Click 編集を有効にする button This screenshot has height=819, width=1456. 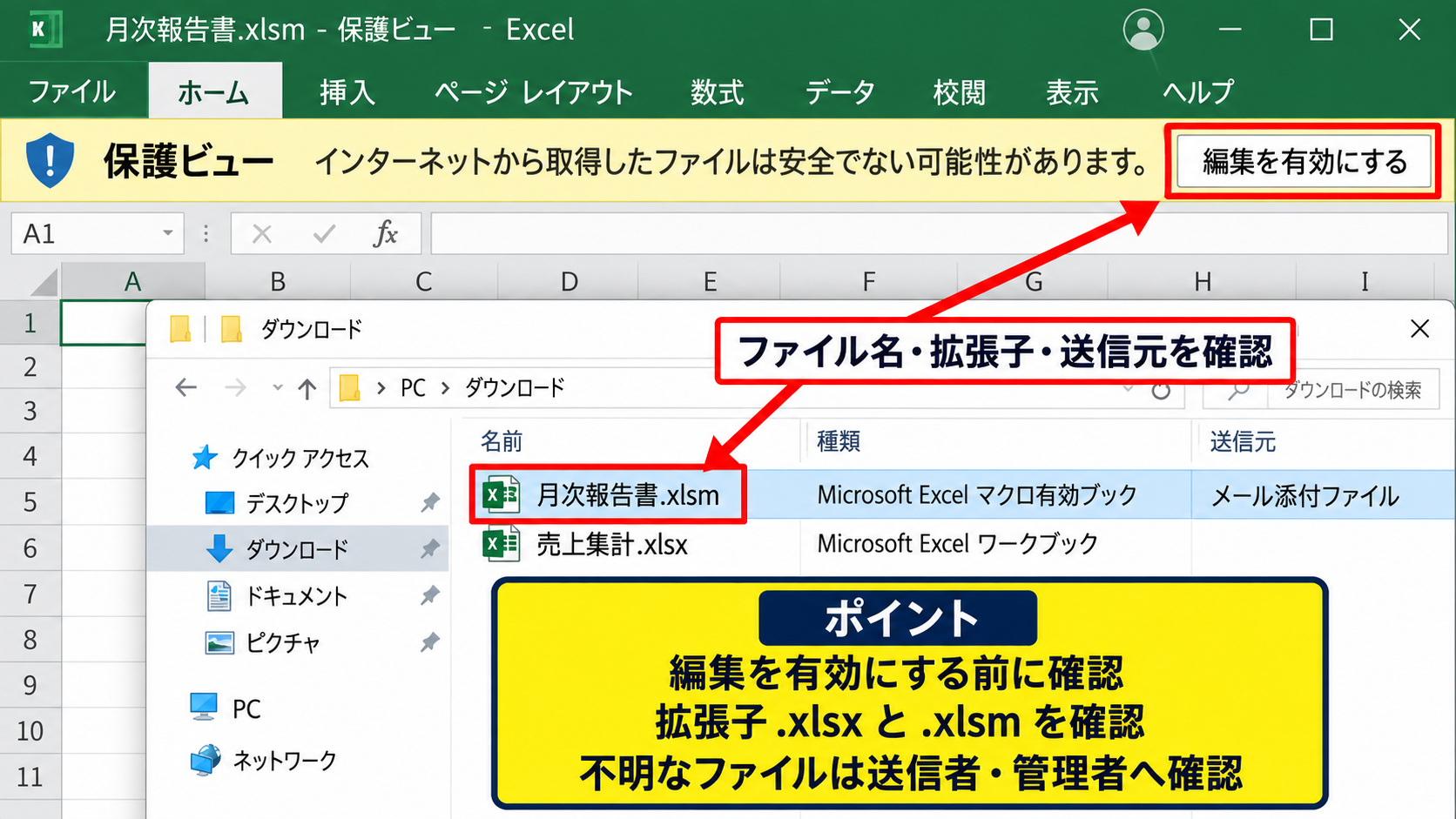point(1304,161)
